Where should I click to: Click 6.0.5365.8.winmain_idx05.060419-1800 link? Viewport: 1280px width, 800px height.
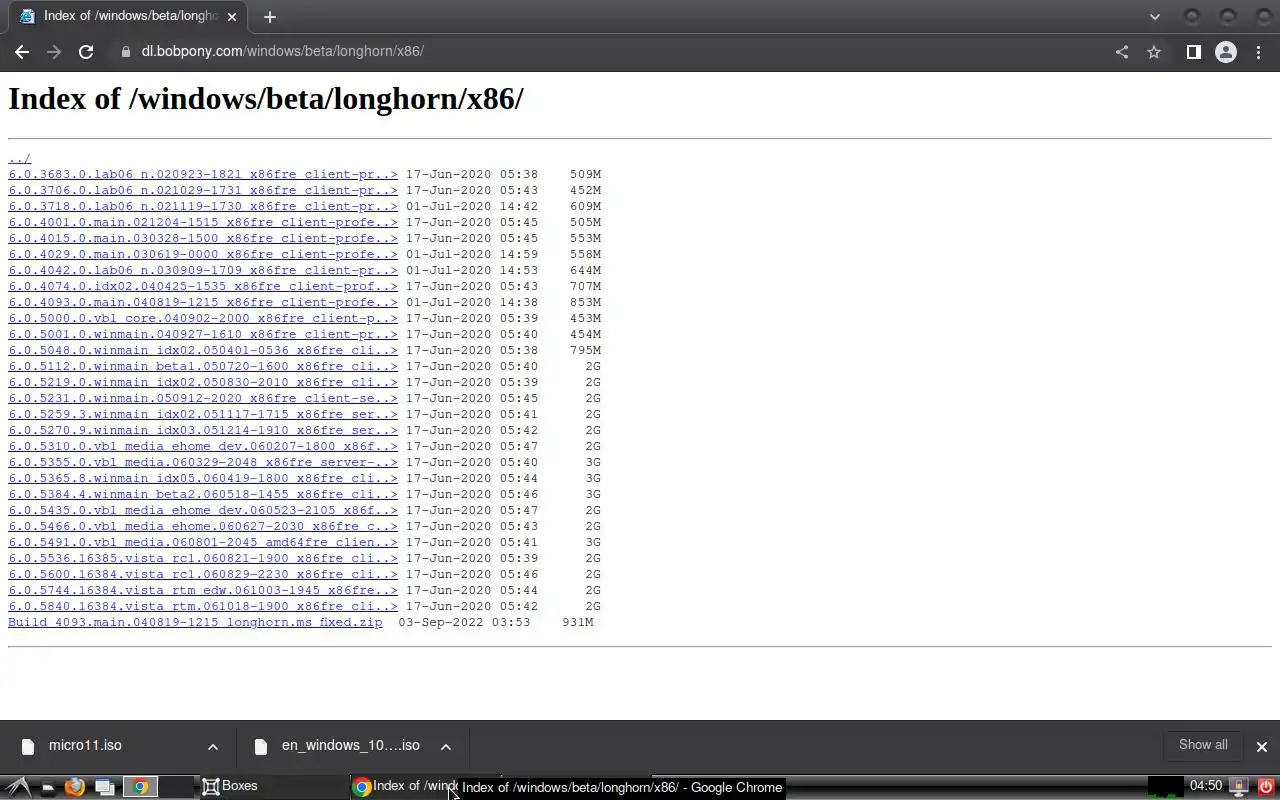click(x=203, y=478)
